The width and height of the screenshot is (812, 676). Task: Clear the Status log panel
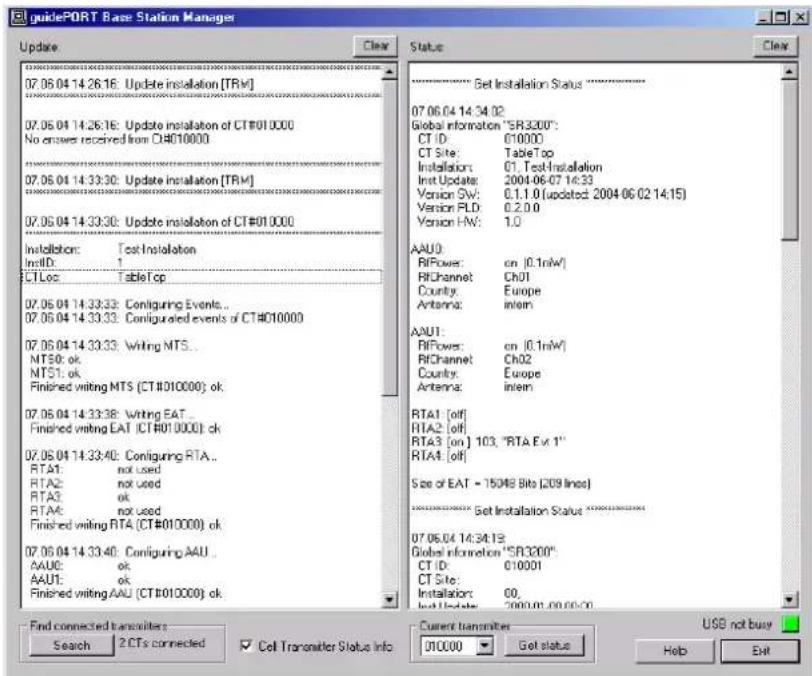pos(775,46)
